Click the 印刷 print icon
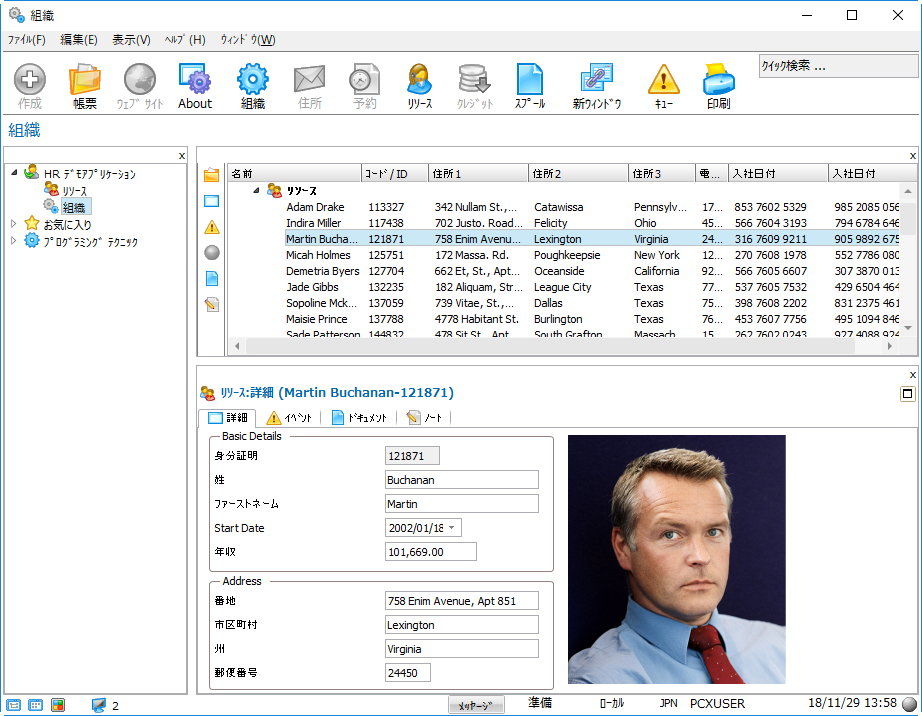 (718, 84)
